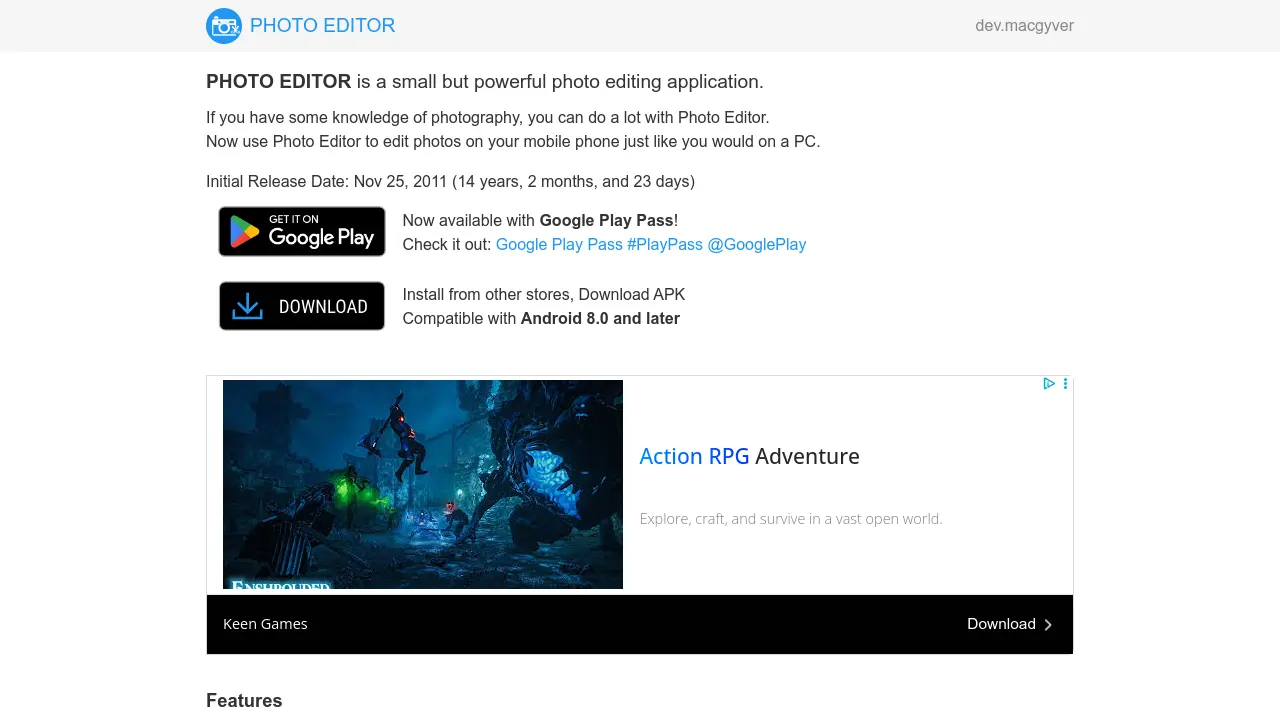Open the PHOTO EDITOR header title link
Viewport: 1280px width, 720px height.
point(322,26)
